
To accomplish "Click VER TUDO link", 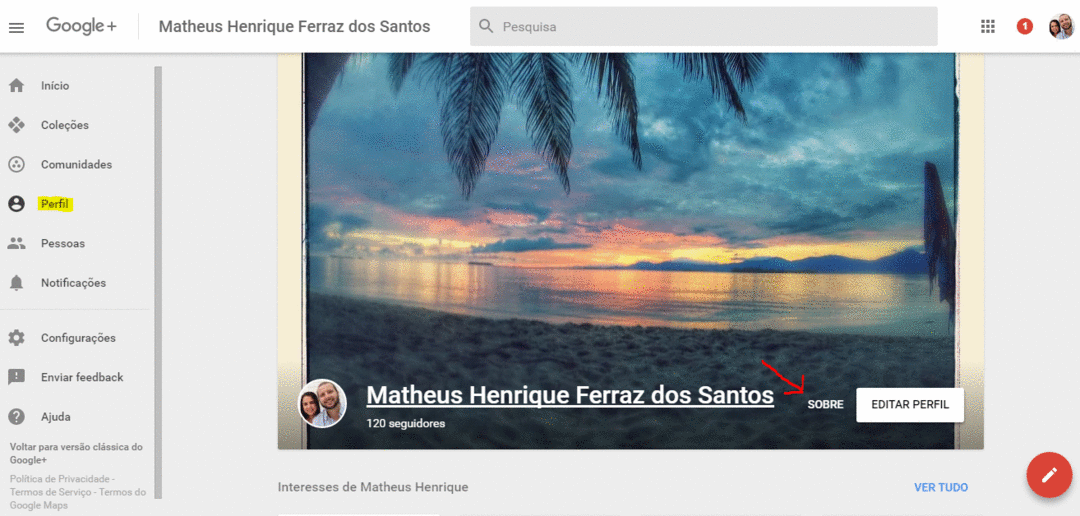I will click(941, 487).
